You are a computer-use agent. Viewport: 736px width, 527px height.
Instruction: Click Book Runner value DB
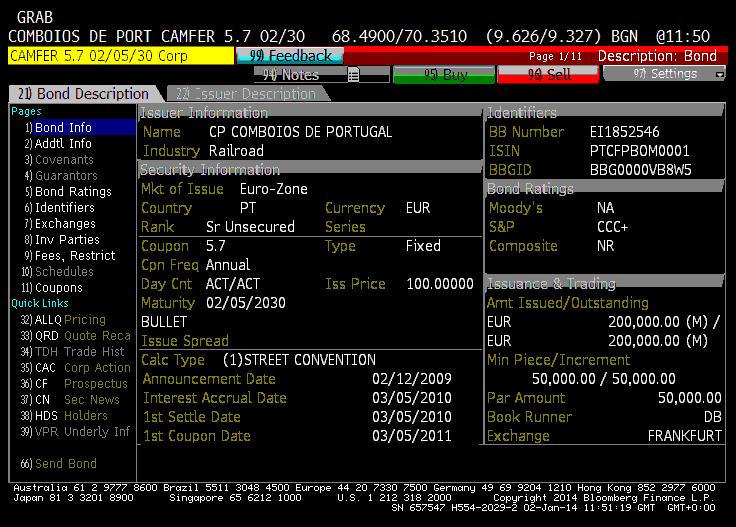713,417
